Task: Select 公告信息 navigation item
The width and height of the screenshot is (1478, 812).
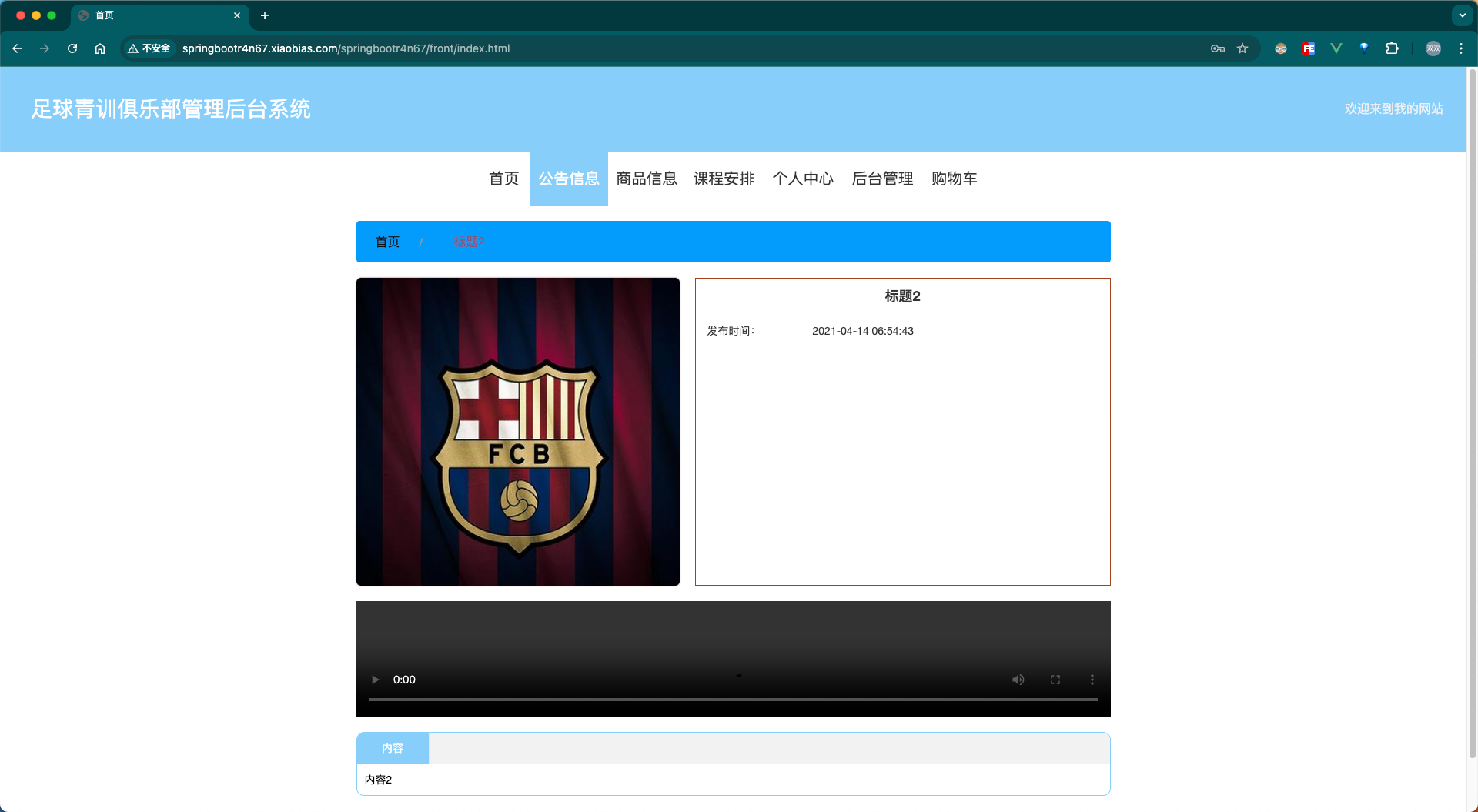Action: [x=569, y=179]
